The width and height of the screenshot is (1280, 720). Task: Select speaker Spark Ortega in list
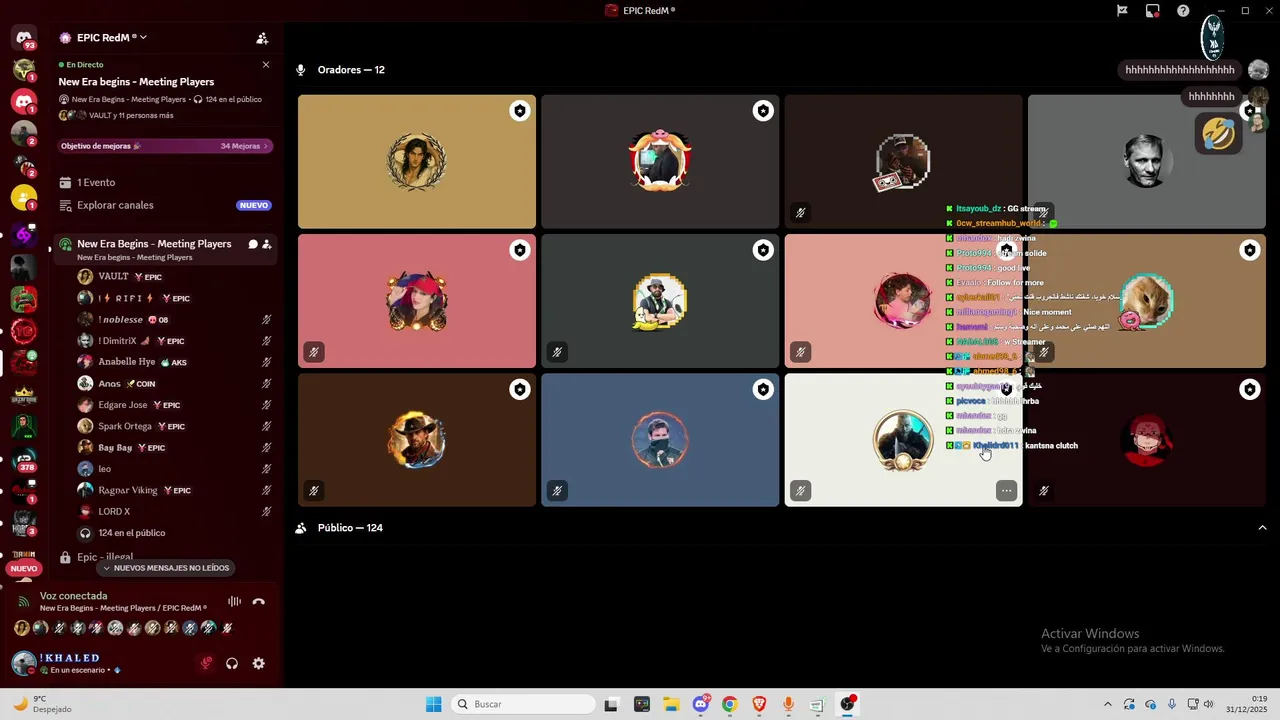coord(175,426)
